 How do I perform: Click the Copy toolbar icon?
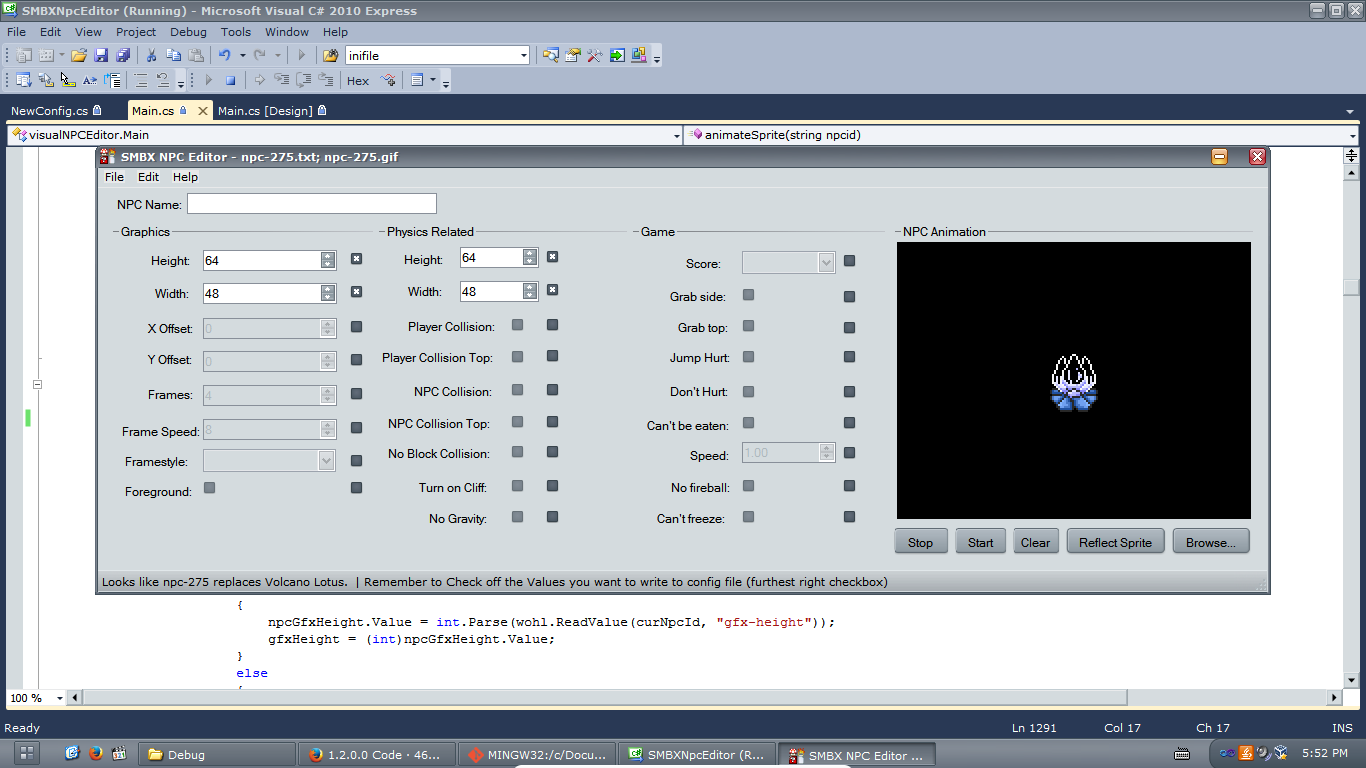(173, 56)
